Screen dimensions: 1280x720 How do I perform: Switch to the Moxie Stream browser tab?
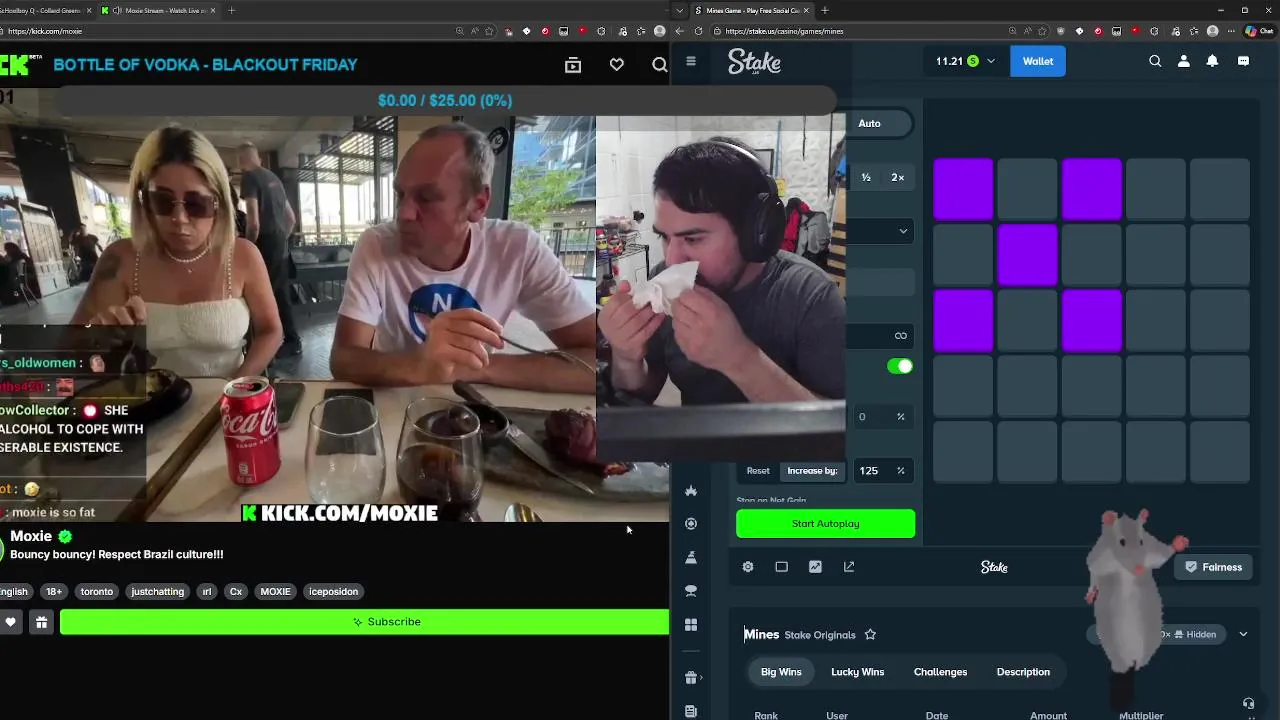159,10
